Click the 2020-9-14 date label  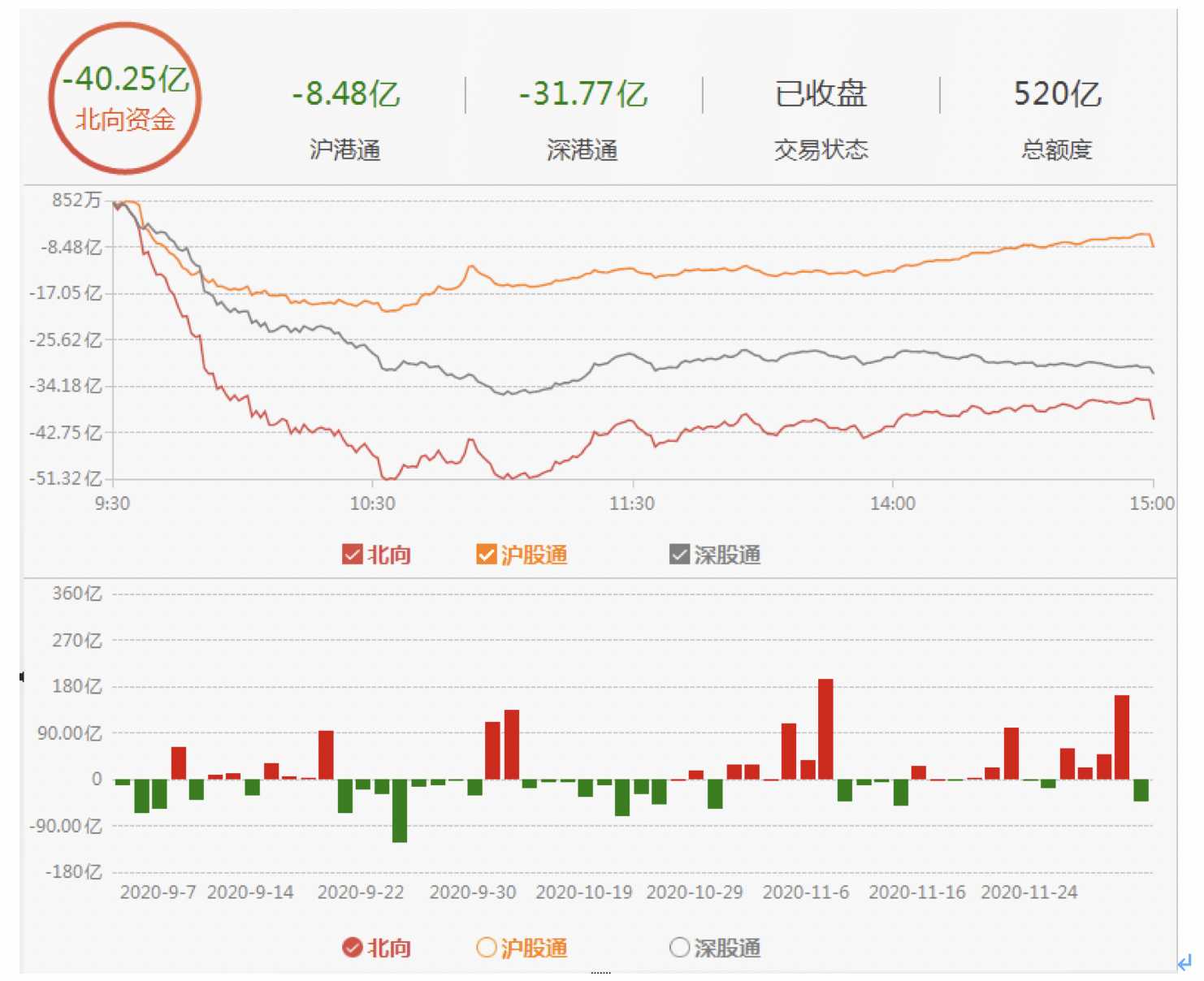250,892
